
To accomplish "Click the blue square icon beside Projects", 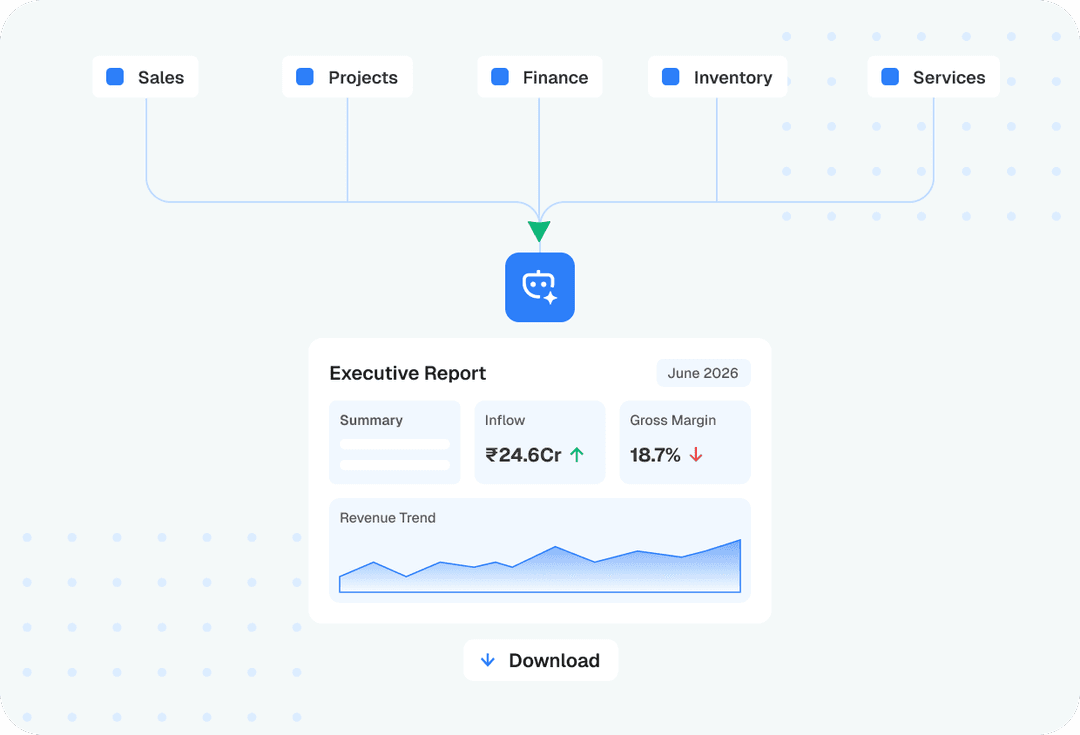I will 305,76.
